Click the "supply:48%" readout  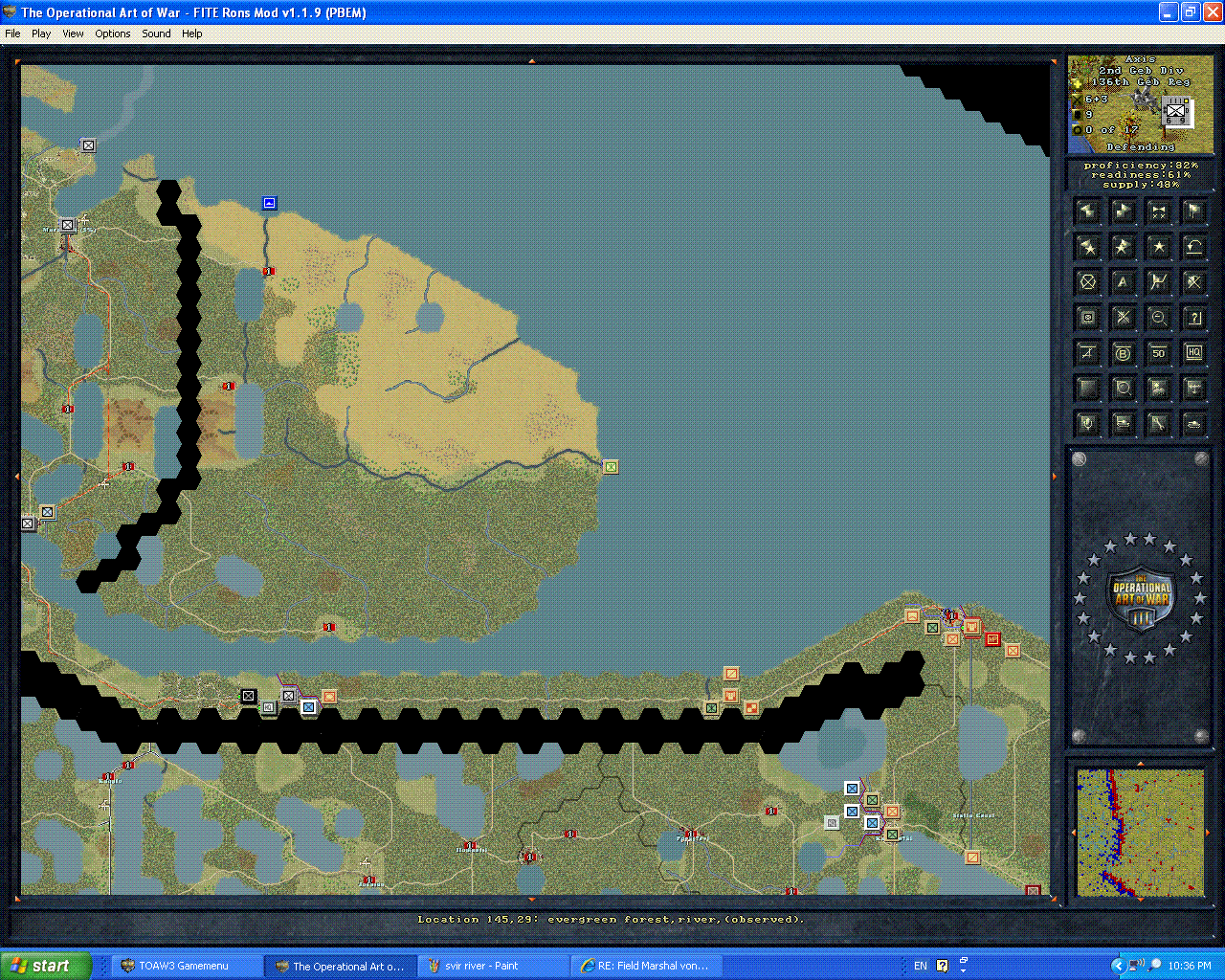click(1141, 185)
